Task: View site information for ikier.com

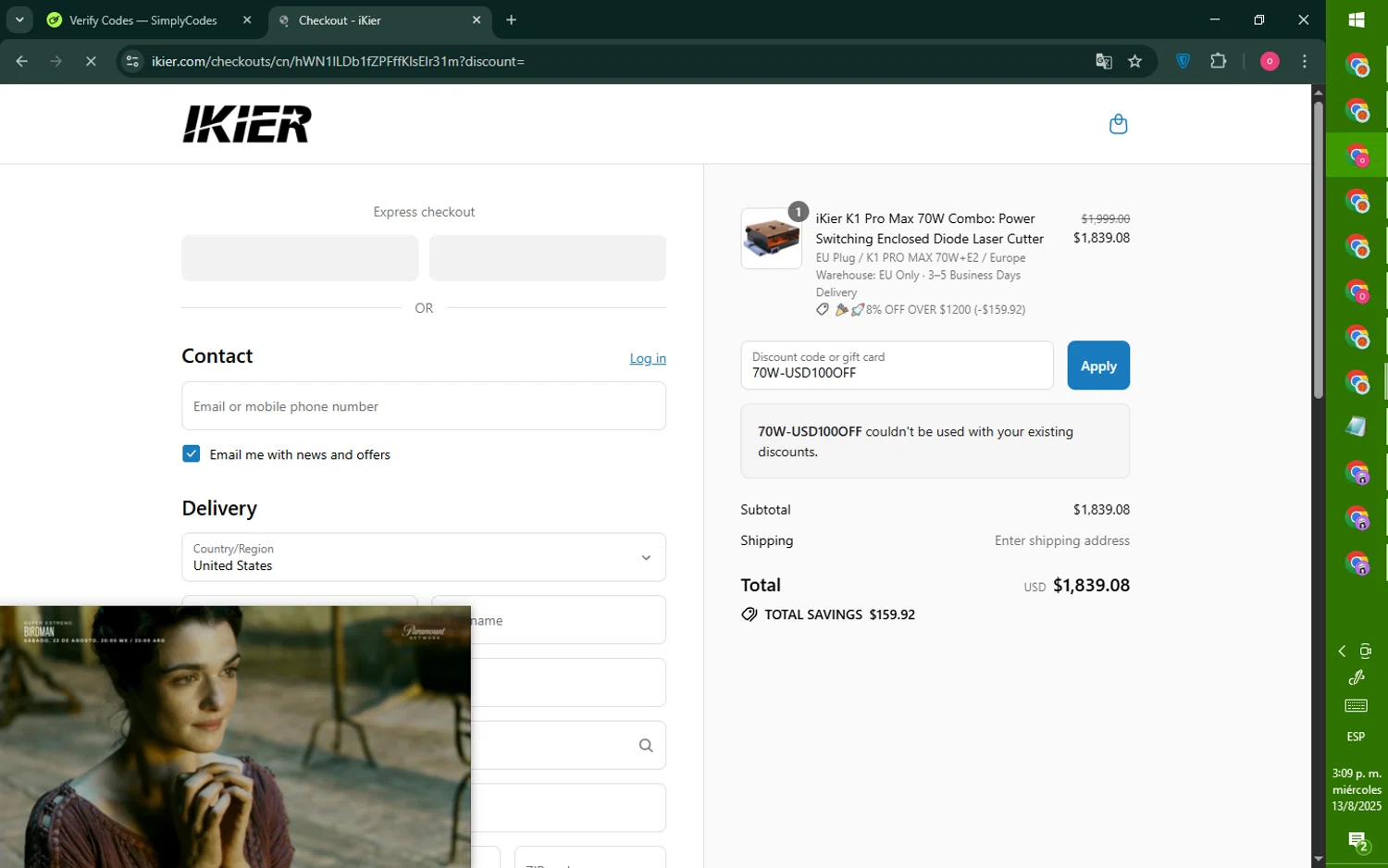Action: (x=132, y=61)
